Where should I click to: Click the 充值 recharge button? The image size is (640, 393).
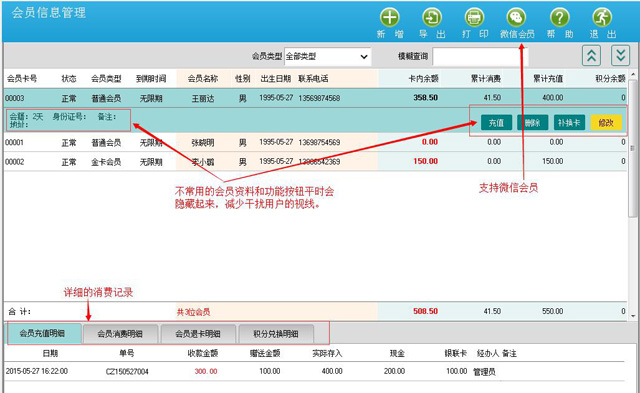(496, 122)
